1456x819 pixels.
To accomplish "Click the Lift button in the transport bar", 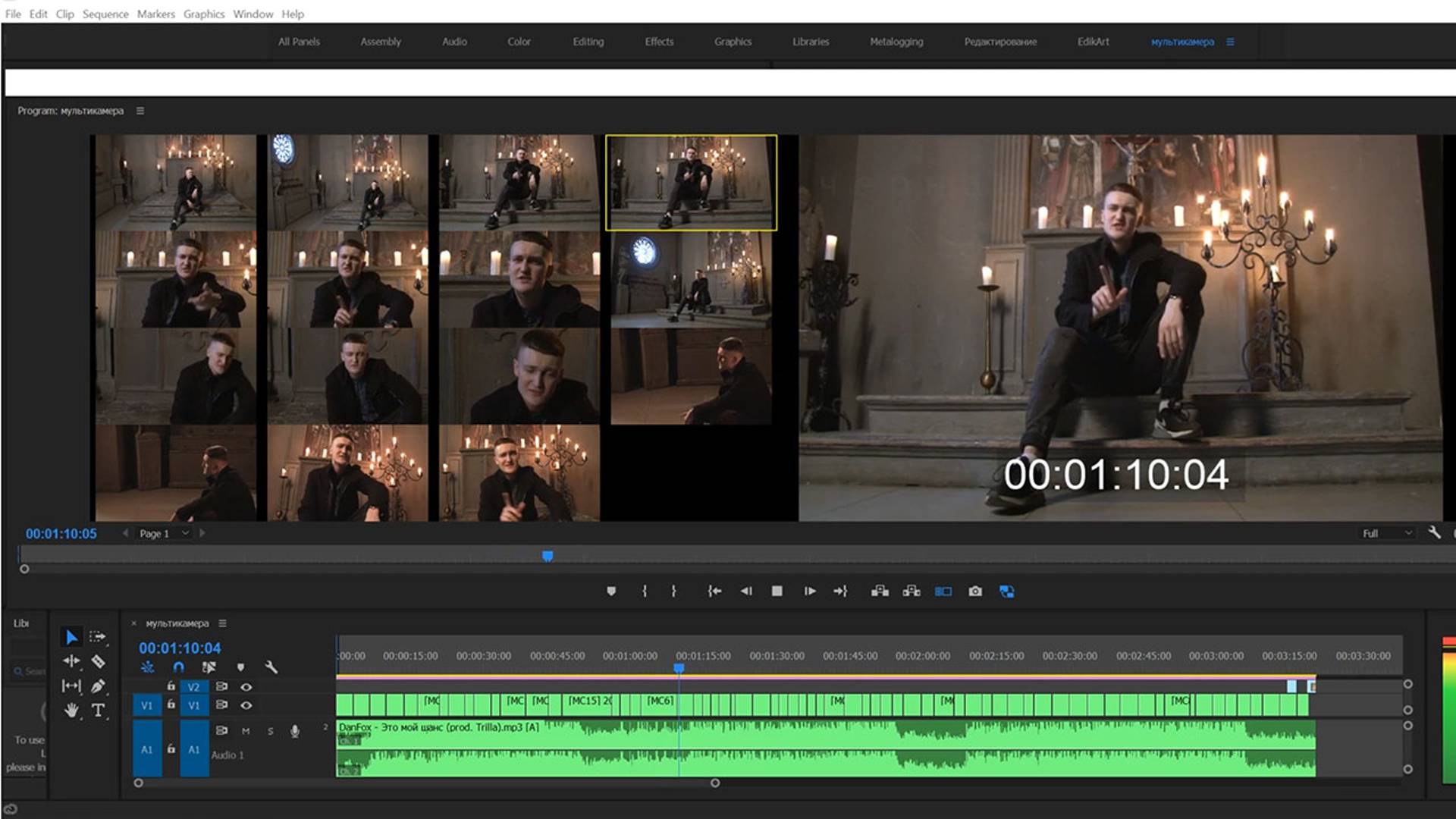I will click(x=880, y=591).
